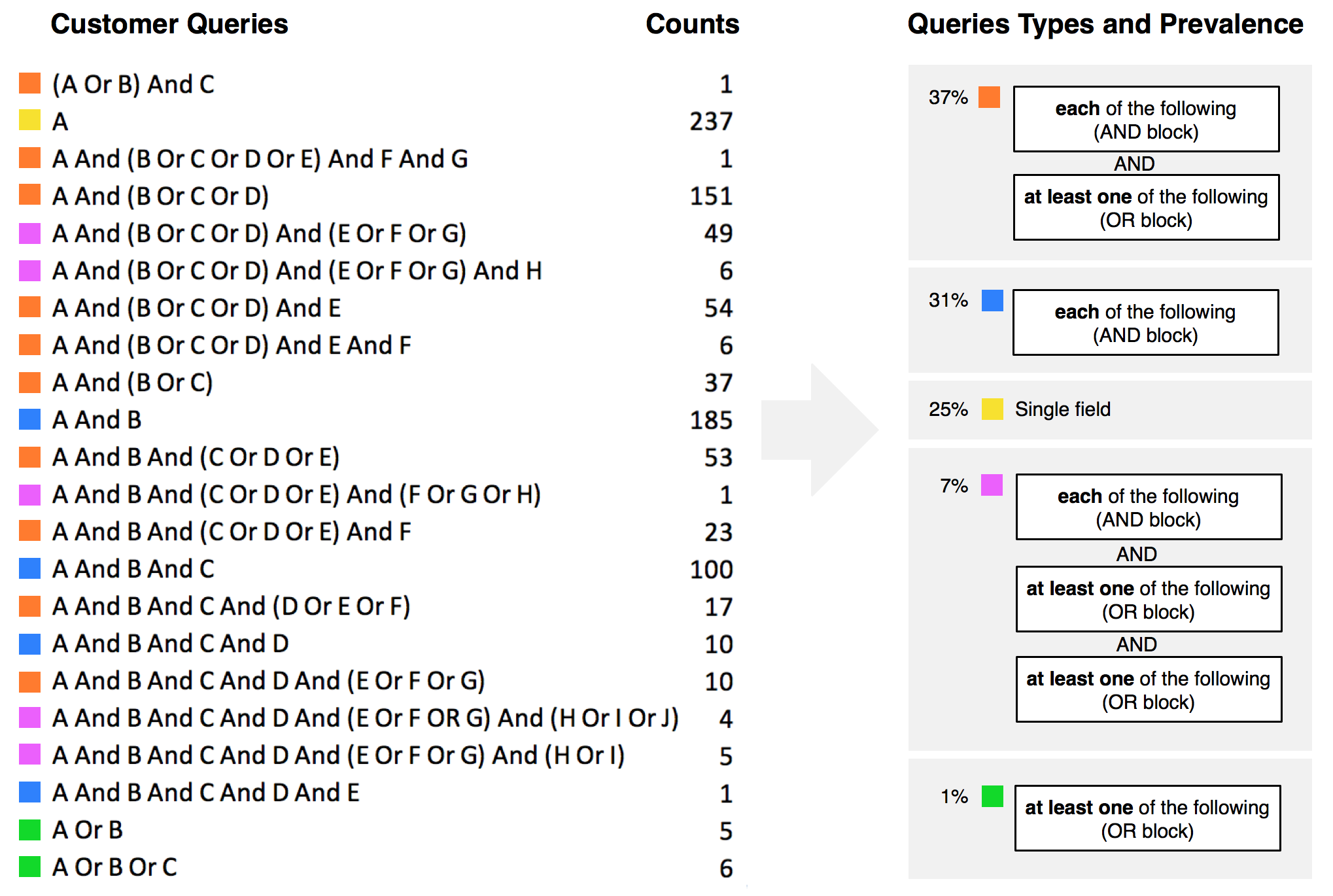Click the large gray right-pointing arrow
This screenshot has height=896, width=1333.
tap(821, 430)
